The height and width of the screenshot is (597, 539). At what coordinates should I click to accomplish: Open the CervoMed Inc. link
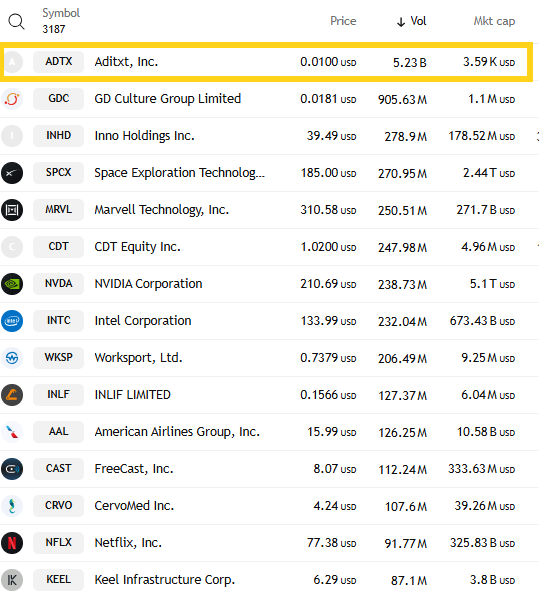[134, 506]
